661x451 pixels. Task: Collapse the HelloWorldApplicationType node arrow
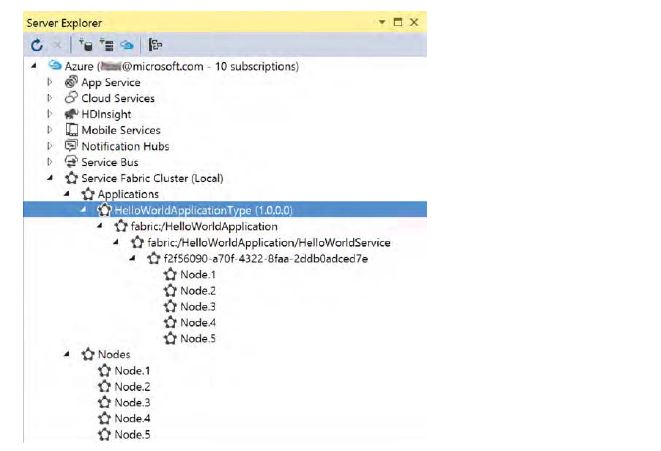tap(83, 209)
